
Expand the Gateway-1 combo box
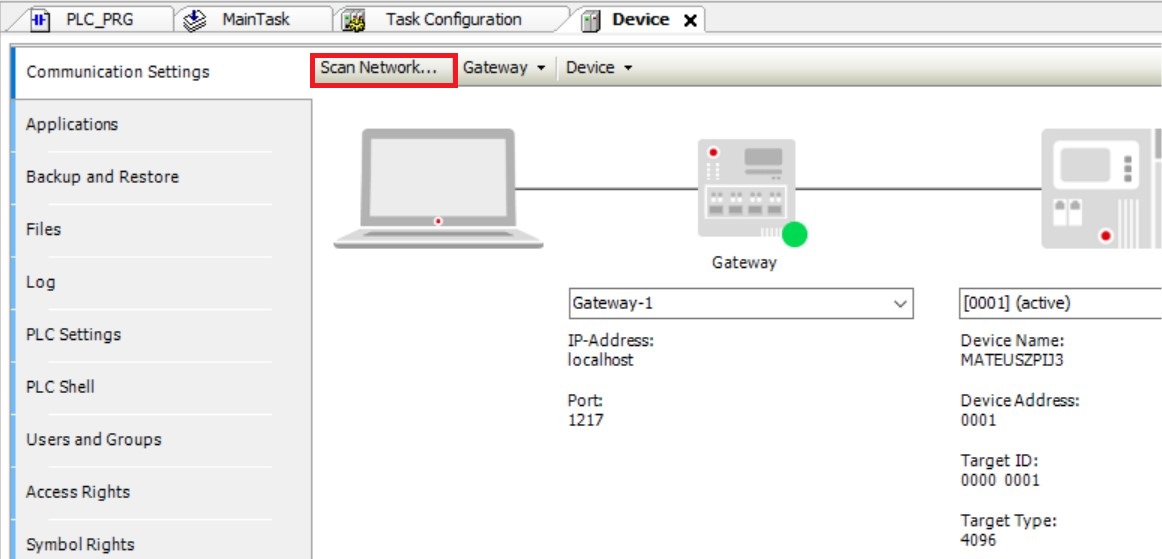pos(900,303)
